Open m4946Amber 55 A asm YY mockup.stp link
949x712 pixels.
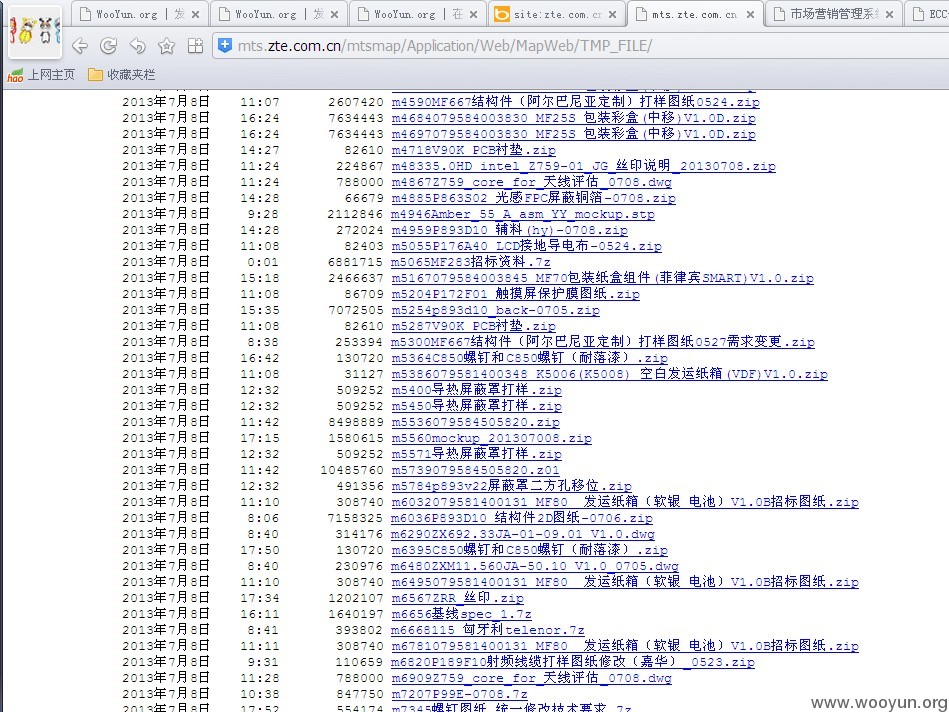523,214
